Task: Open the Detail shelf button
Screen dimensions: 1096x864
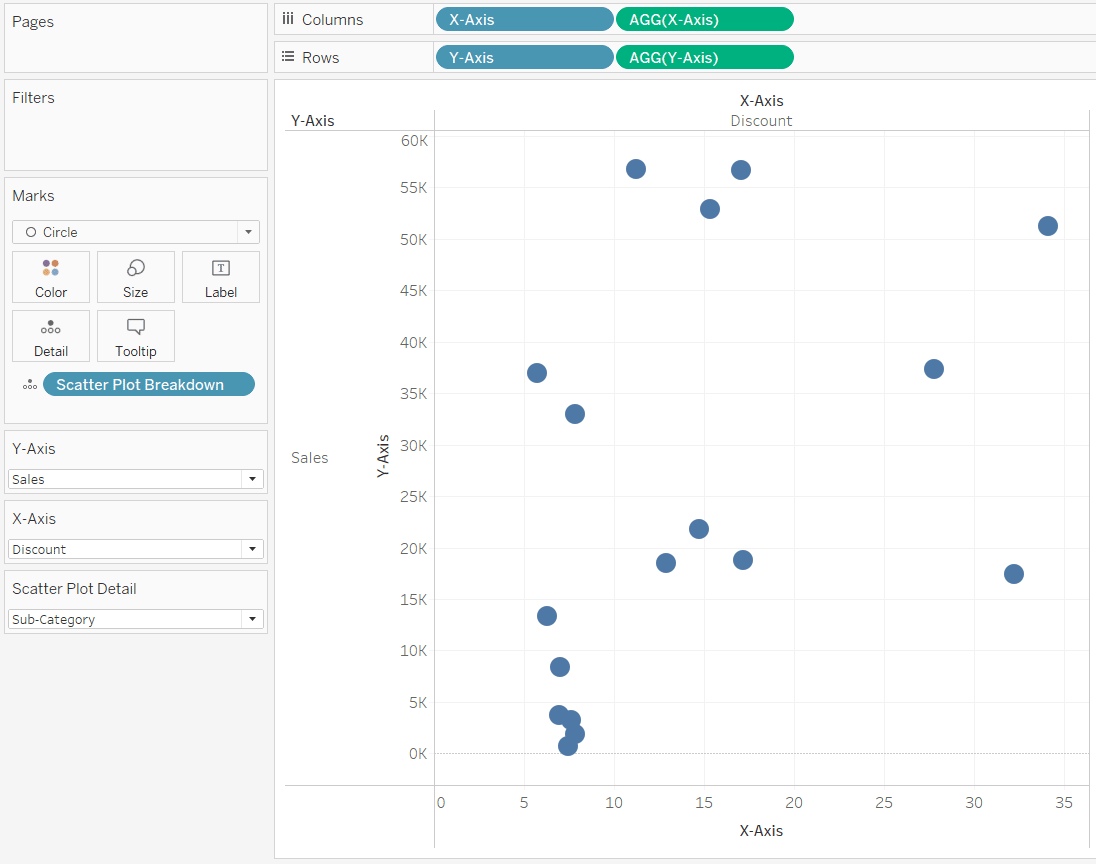Action: click(x=50, y=336)
